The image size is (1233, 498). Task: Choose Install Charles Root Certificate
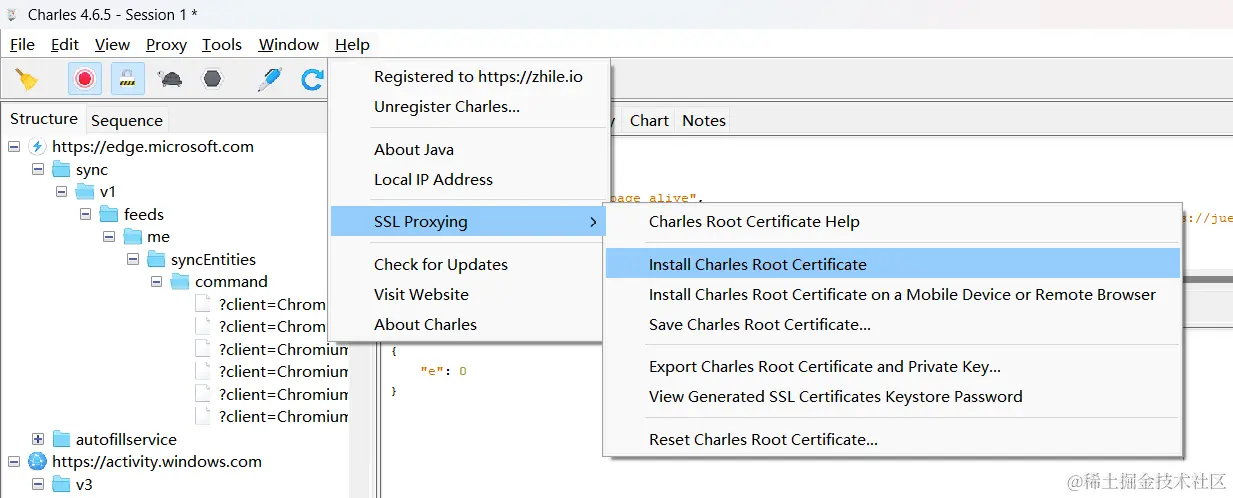[893, 265]
